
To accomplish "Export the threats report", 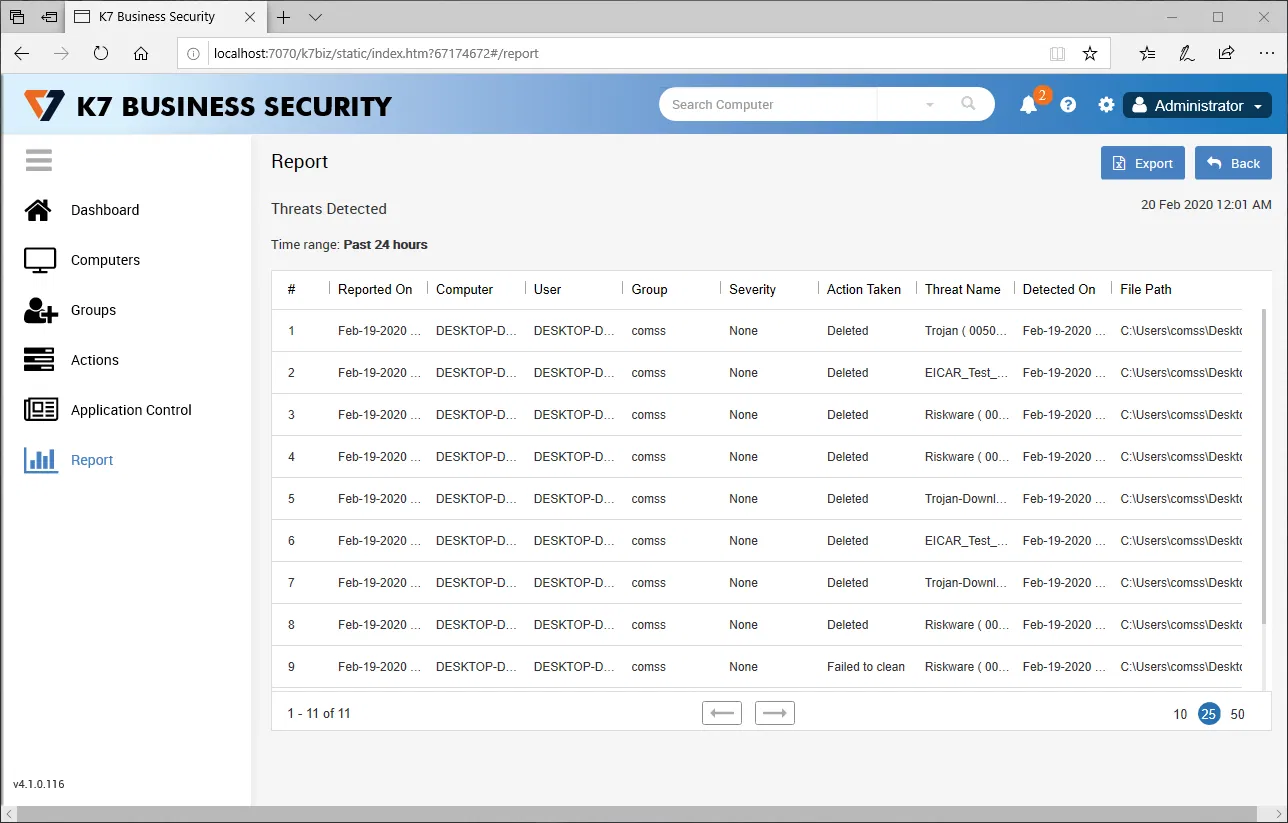I will tap(1143, 163).
